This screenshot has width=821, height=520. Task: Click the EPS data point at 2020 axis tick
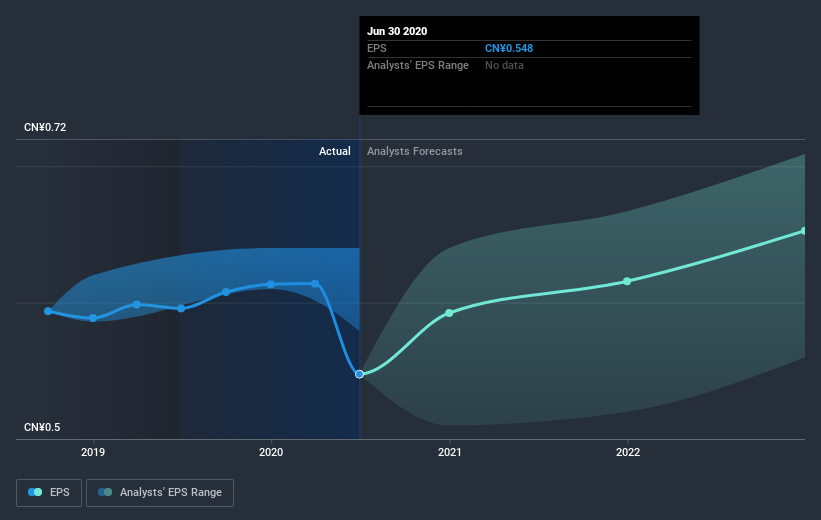tap(271, 284)
